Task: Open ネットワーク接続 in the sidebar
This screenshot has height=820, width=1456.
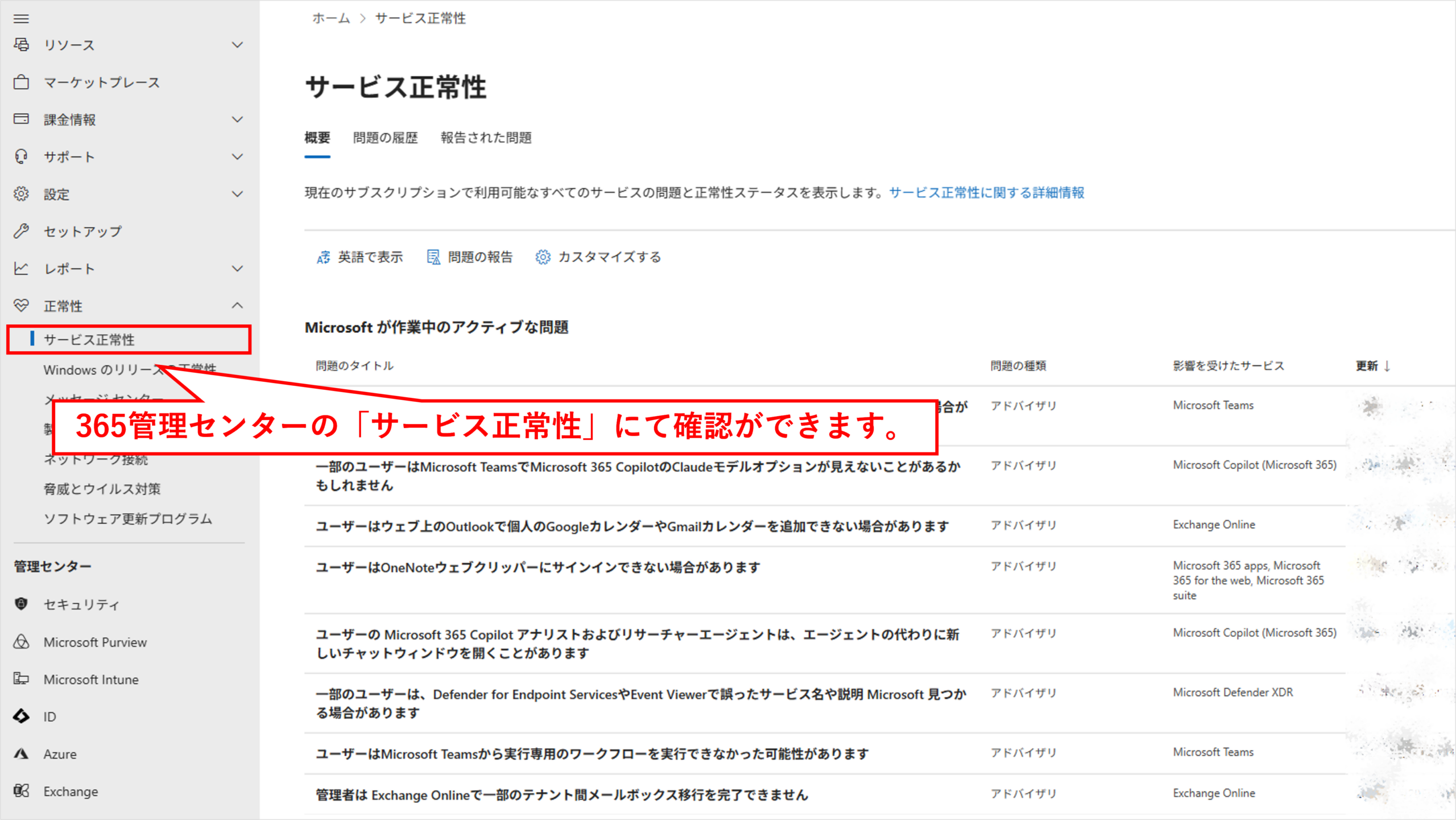Action: click(96, 460)
